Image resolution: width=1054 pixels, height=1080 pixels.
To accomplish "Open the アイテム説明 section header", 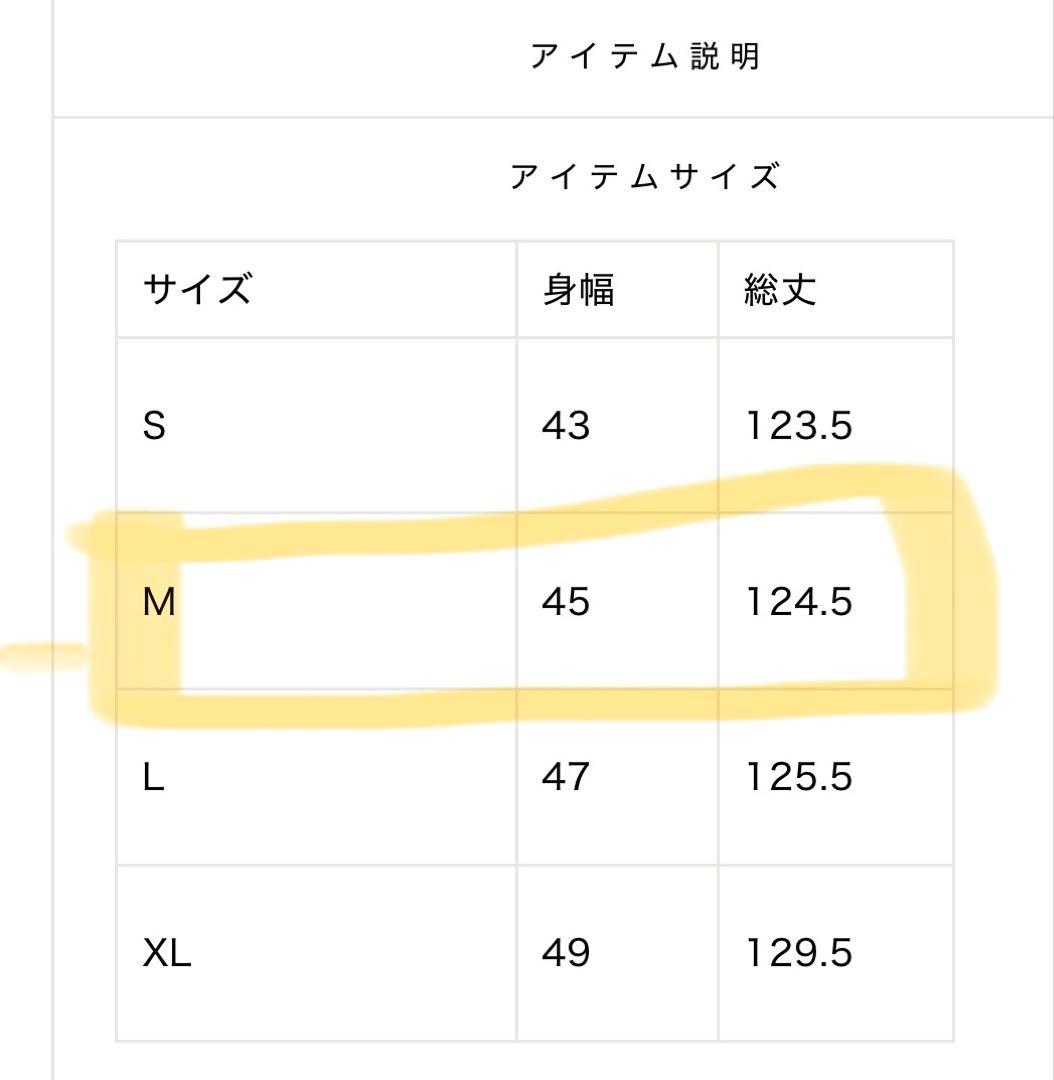I will click(x=645, y=56).
